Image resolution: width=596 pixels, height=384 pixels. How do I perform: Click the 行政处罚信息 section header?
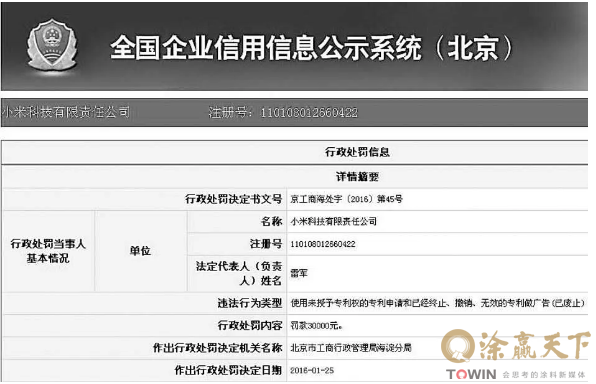tap(357, 152)
